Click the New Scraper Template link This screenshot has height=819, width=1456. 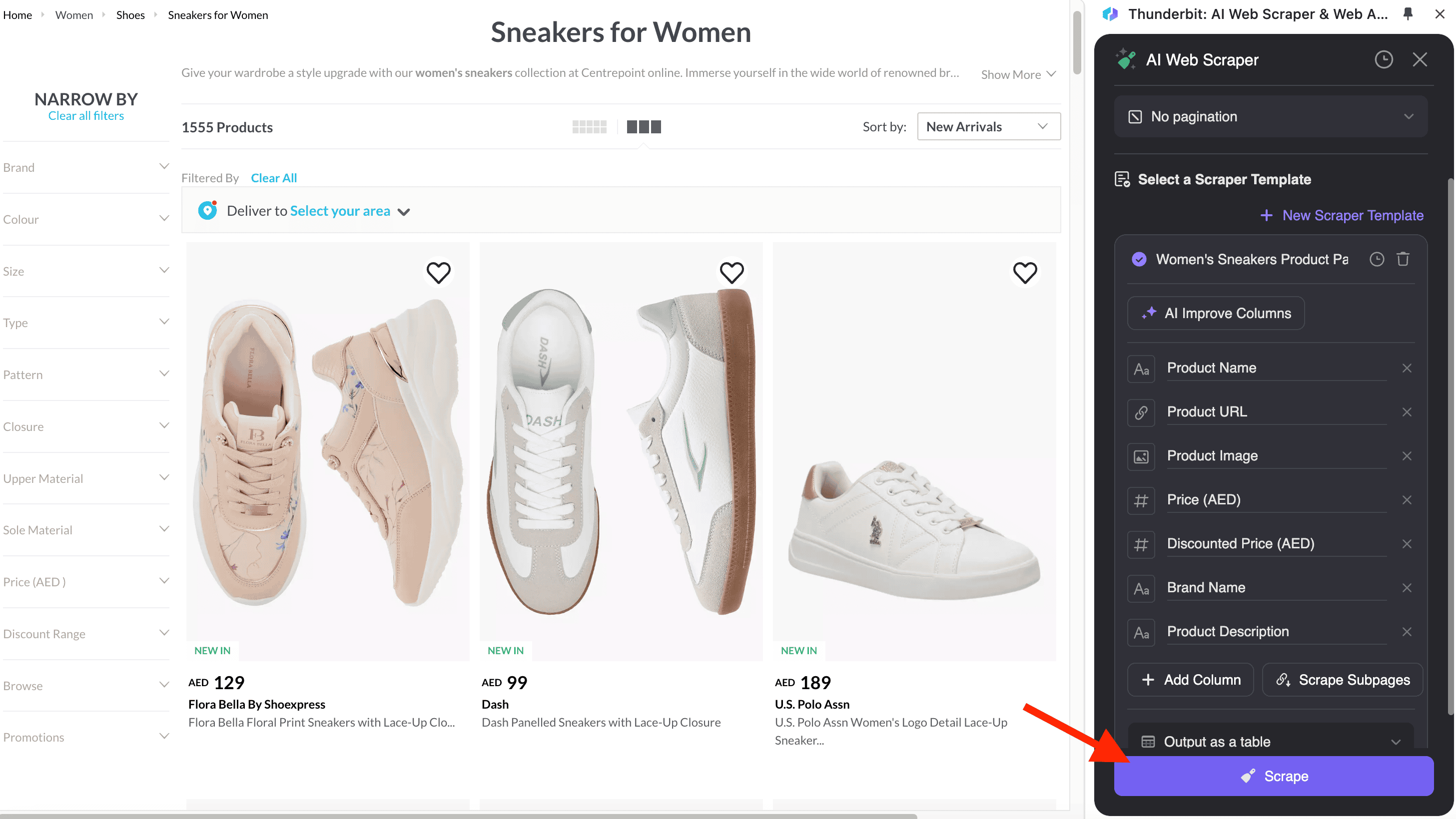(1342, 216)
